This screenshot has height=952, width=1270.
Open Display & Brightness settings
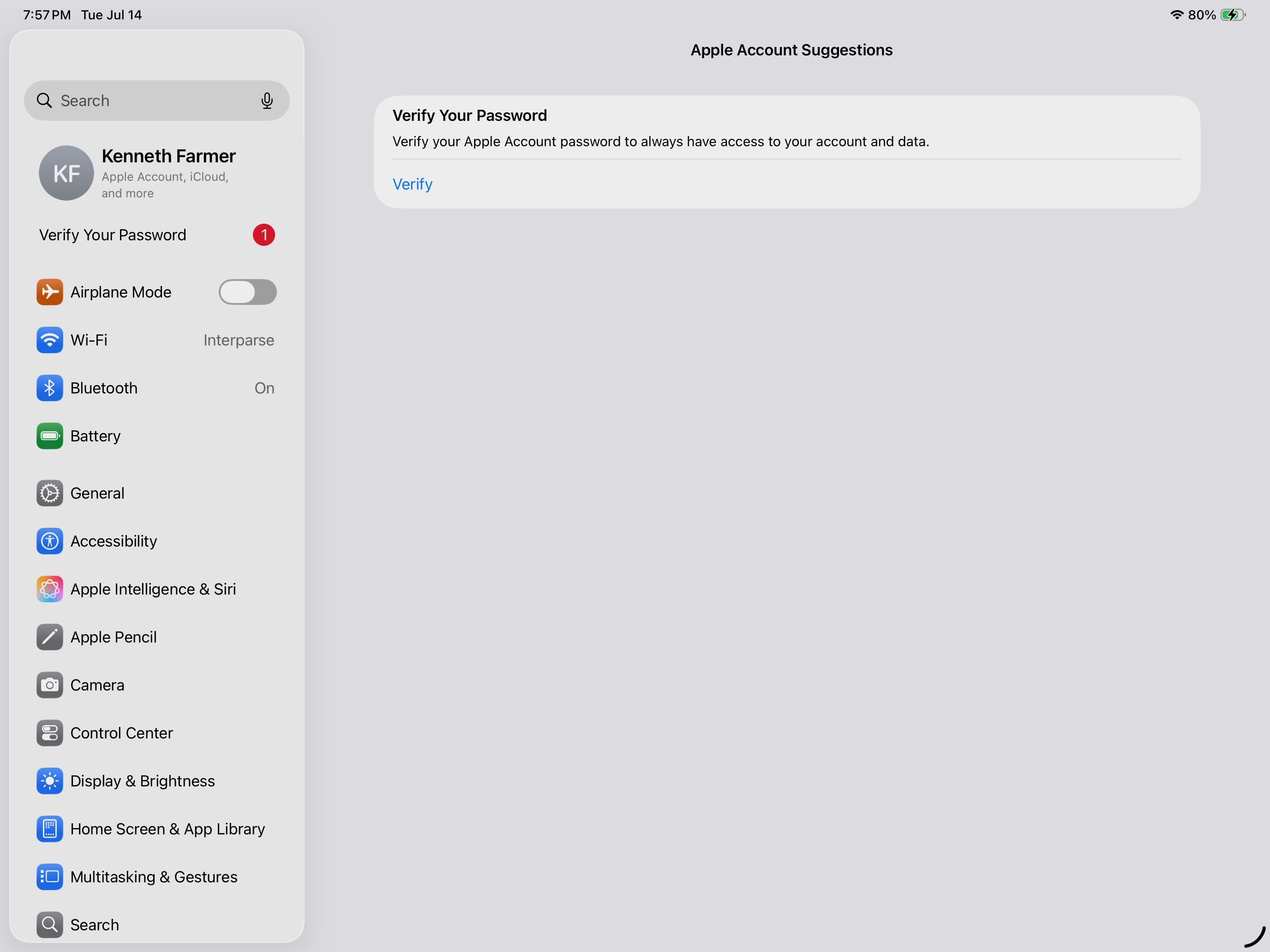click(156, 781)
